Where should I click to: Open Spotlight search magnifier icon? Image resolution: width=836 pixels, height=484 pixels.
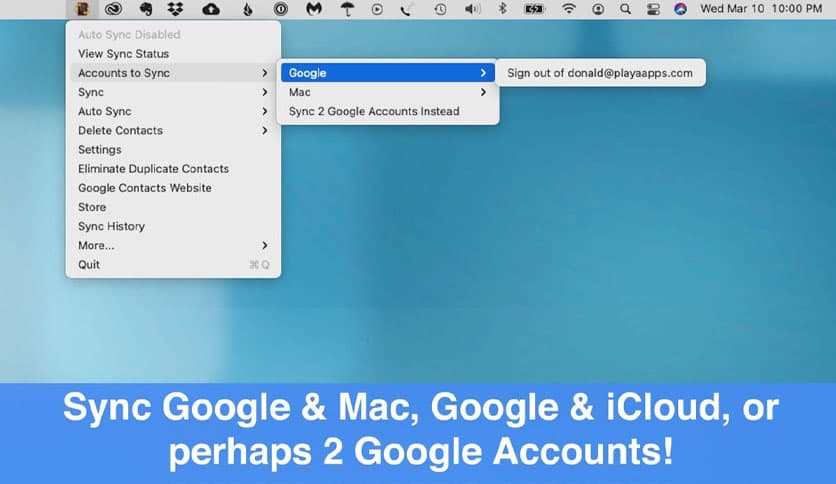pyautogui.click(x=625, y=9)
